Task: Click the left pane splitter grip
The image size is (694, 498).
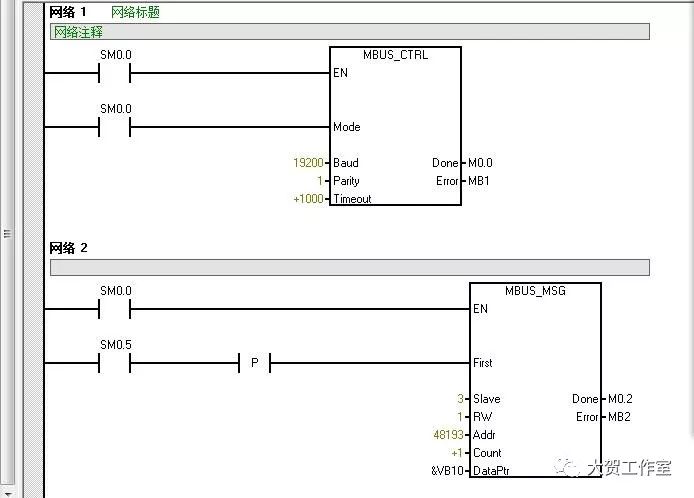Action: pos(7,234)
